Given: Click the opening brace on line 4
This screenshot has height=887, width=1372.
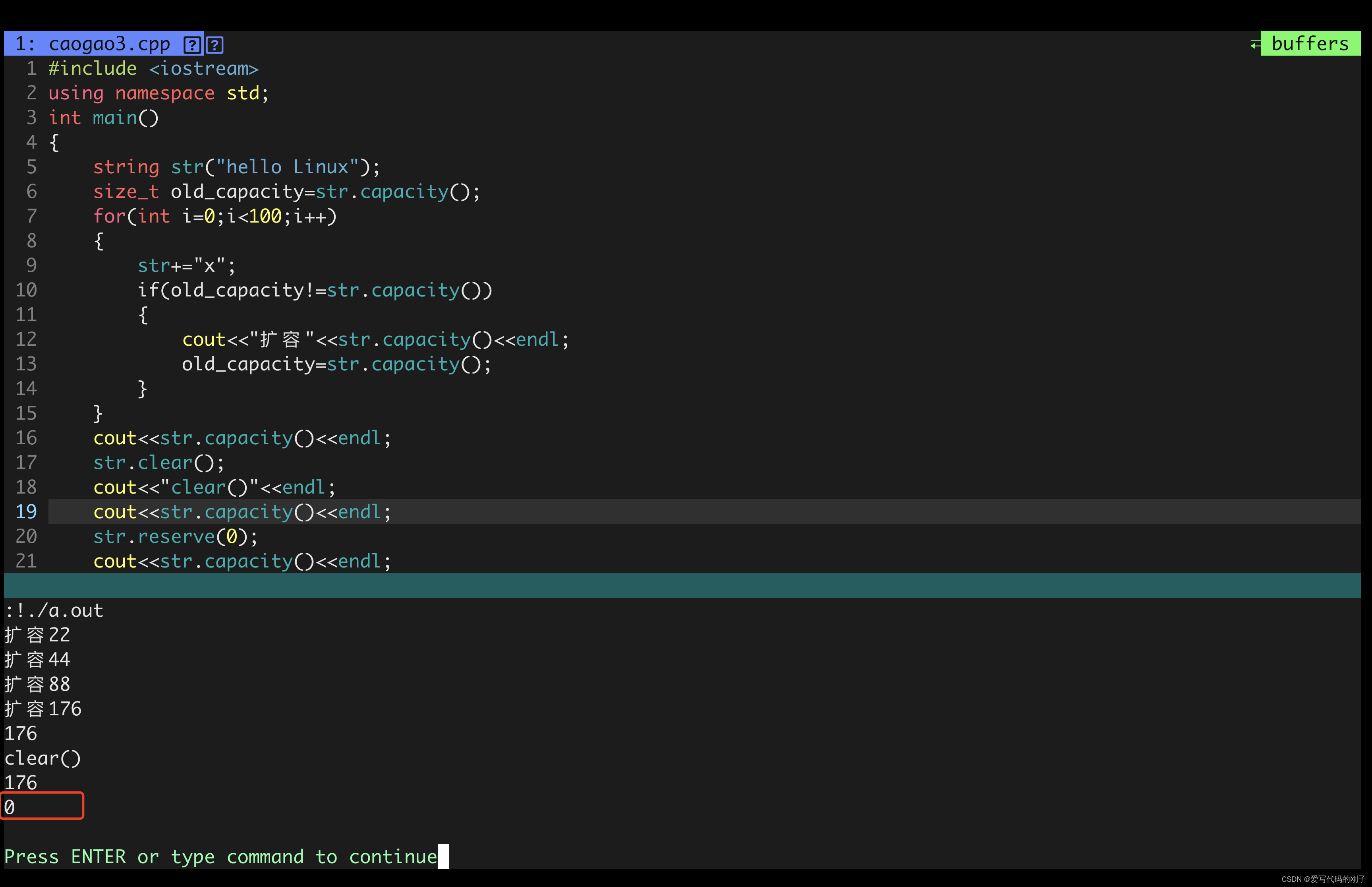Looking at the screenshot, I should [x=54, y=142].
